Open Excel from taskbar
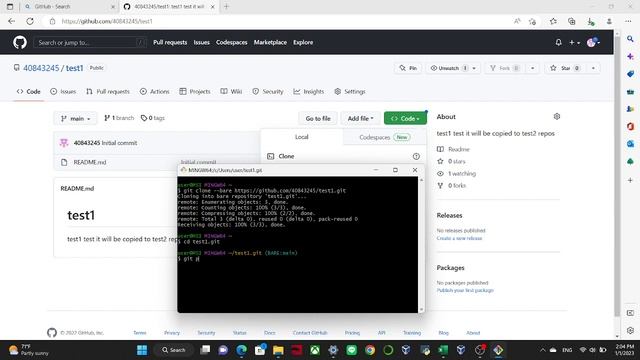Screen dimensions: 640x360 (443, 350)
